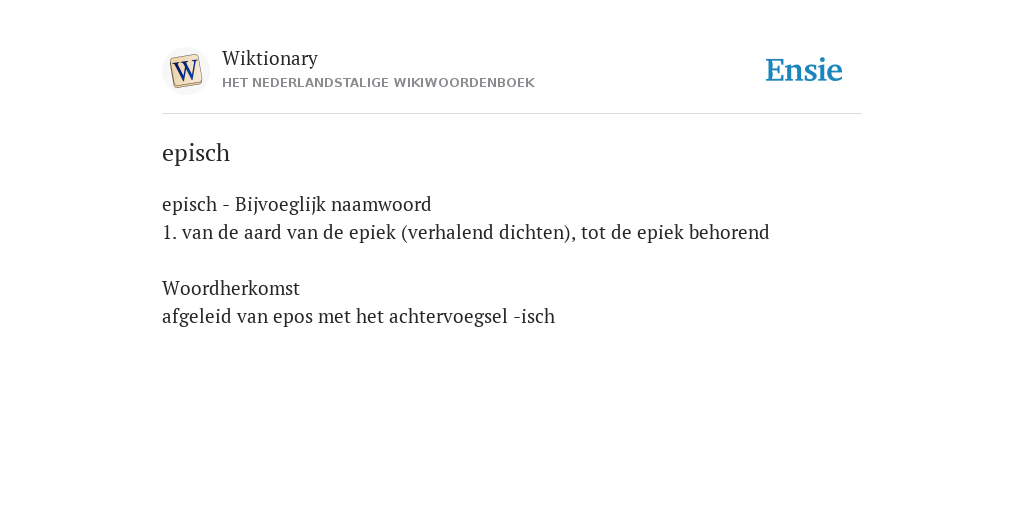
Task: Click the episch heading
Action: (x=196, y=153)
